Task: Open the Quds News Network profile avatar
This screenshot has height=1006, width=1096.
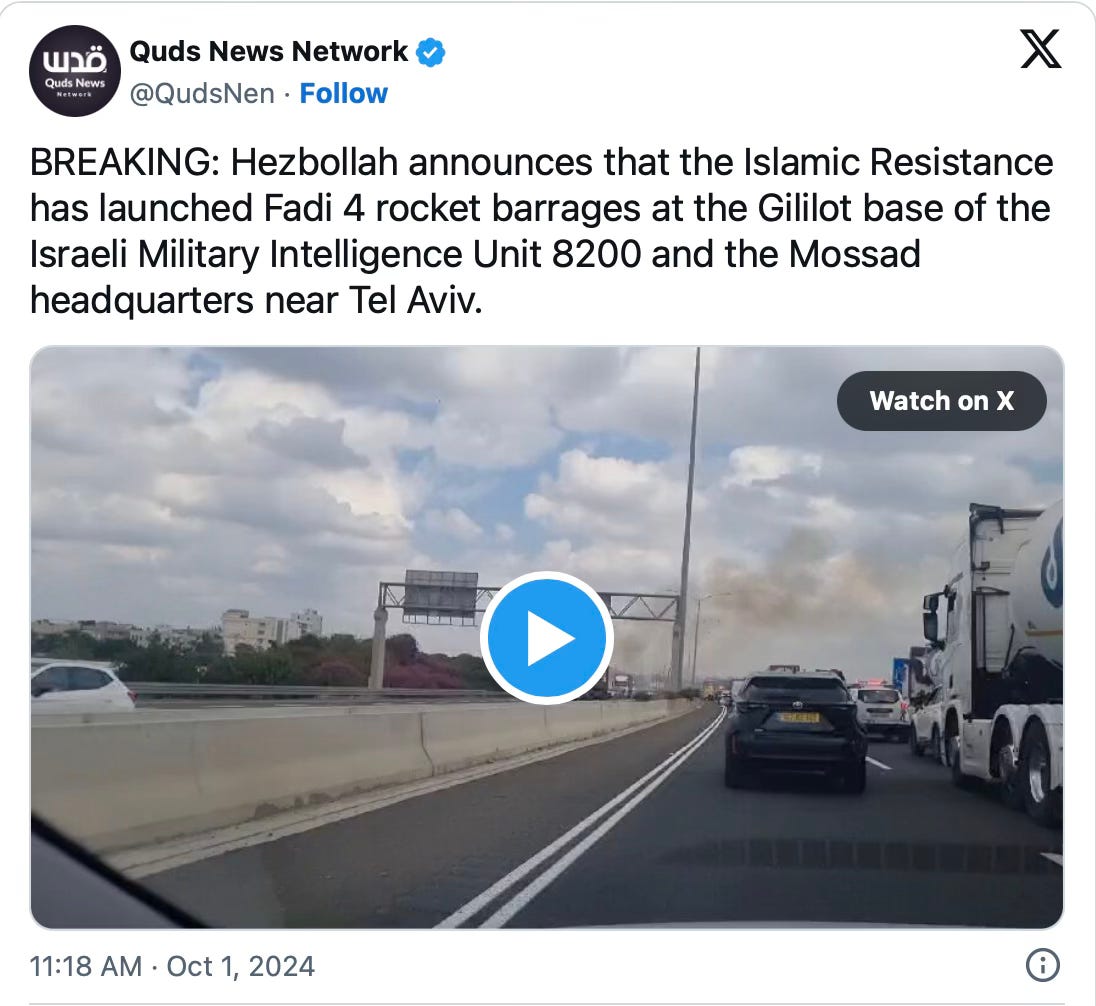Action: pos(75,71)
